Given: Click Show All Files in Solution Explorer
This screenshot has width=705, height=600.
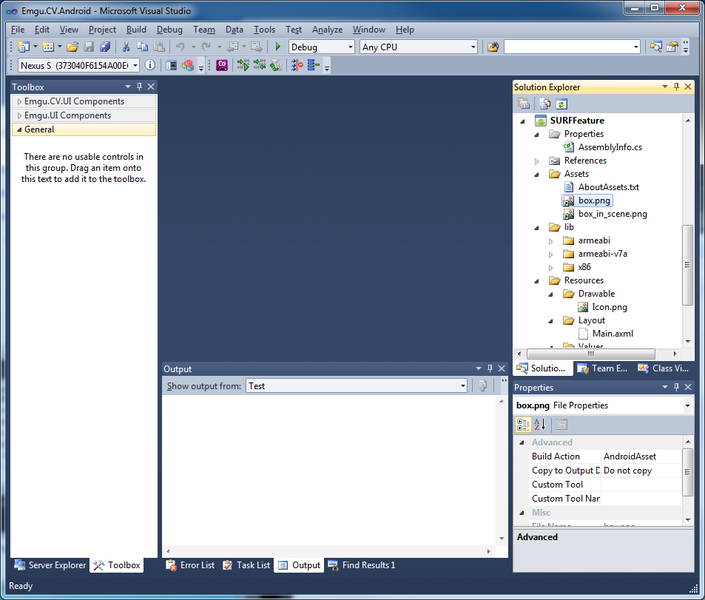Looking at the screenshot, I should (x=545, y=104).
